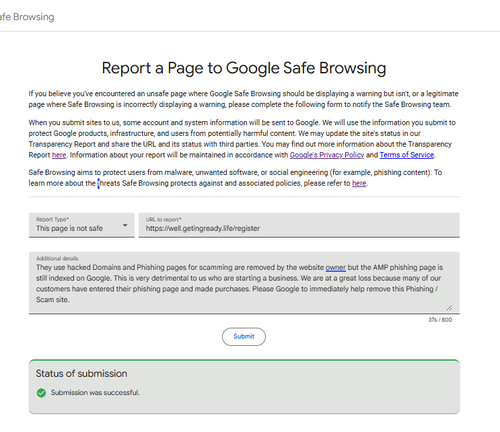500x432 pixels.
Task: Click the "Submission was successful." message
Action: (95, 393)
